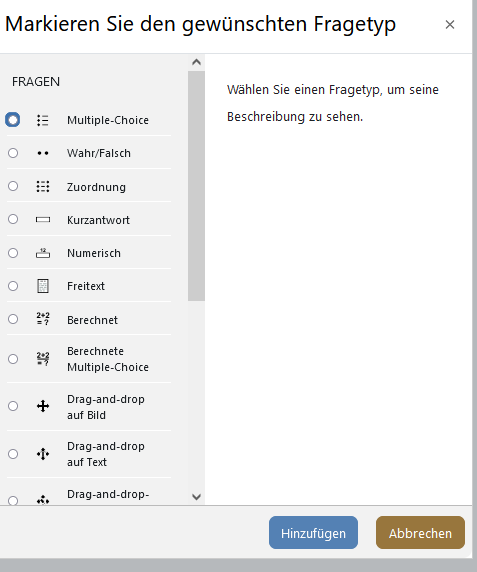Click the scrollbar down arrow
The width and height of the screenshot is (477, 572).
pos(196,497)
